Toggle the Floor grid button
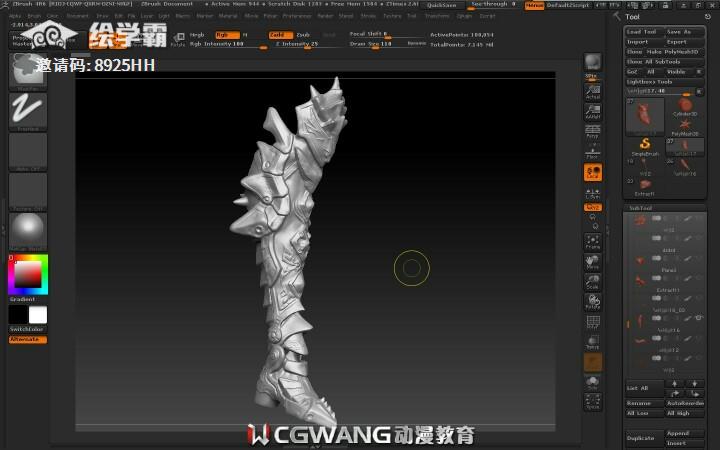This screenshot has width=720, height=450. pos(592,152)
